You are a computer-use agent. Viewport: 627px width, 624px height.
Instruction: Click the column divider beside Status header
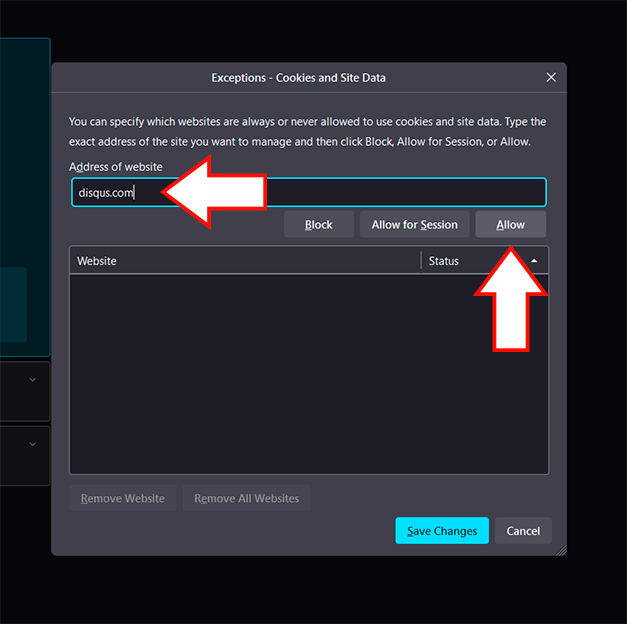[x=421, y=261]
